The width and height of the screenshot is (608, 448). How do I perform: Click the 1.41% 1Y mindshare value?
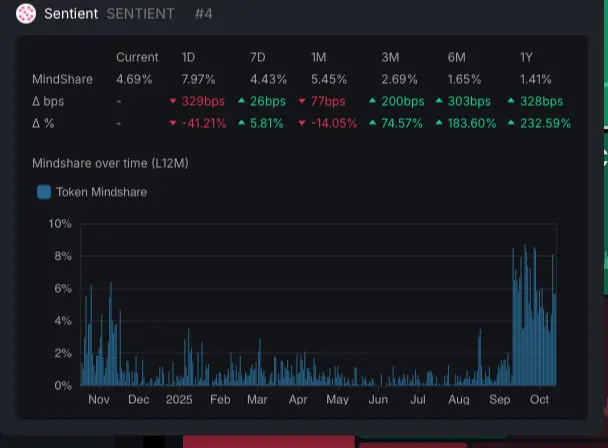pyautogui.click(x=535, y=80)
